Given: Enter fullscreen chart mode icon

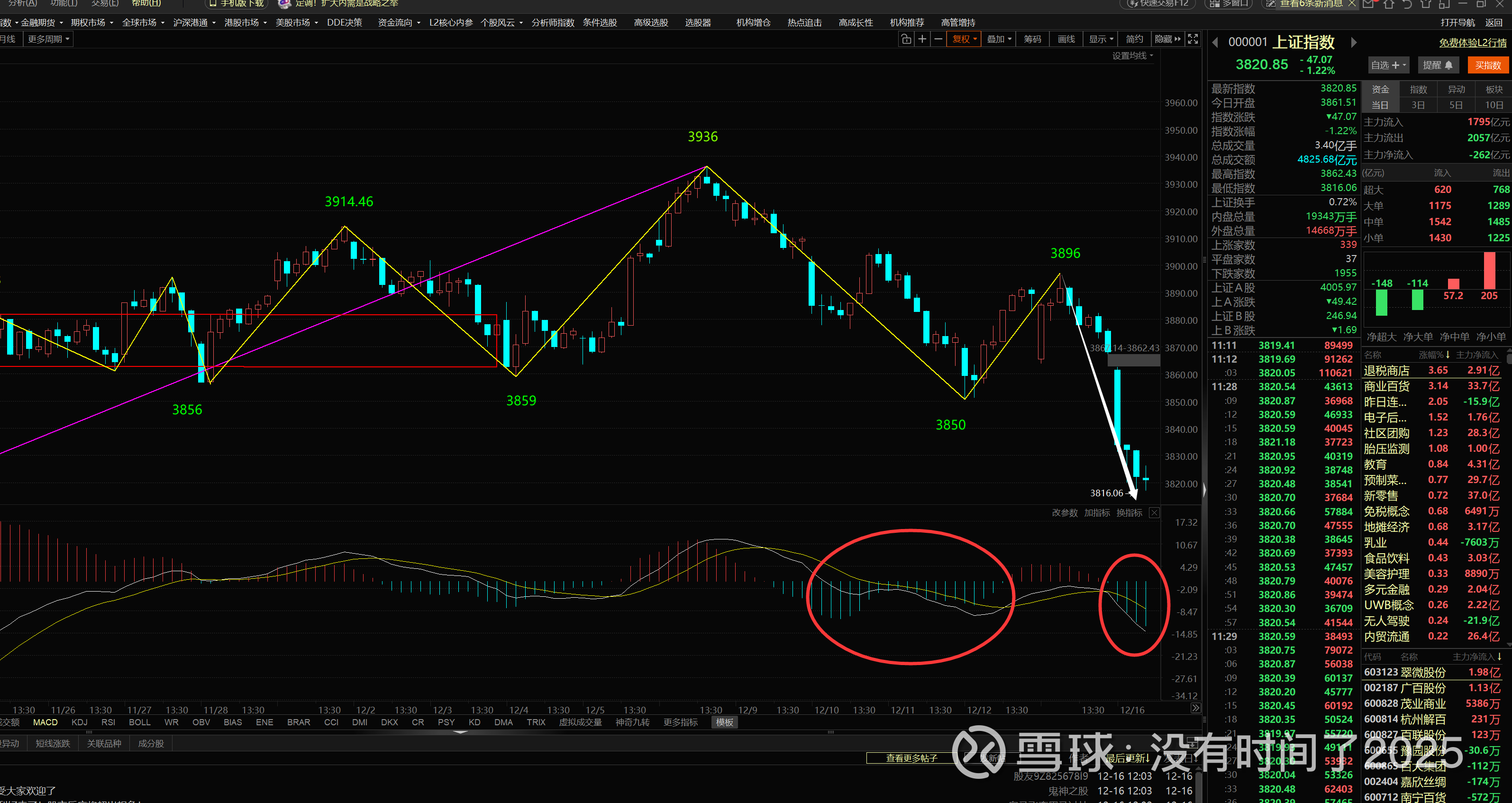Looking at the screenshot, I should (1193, 39).
